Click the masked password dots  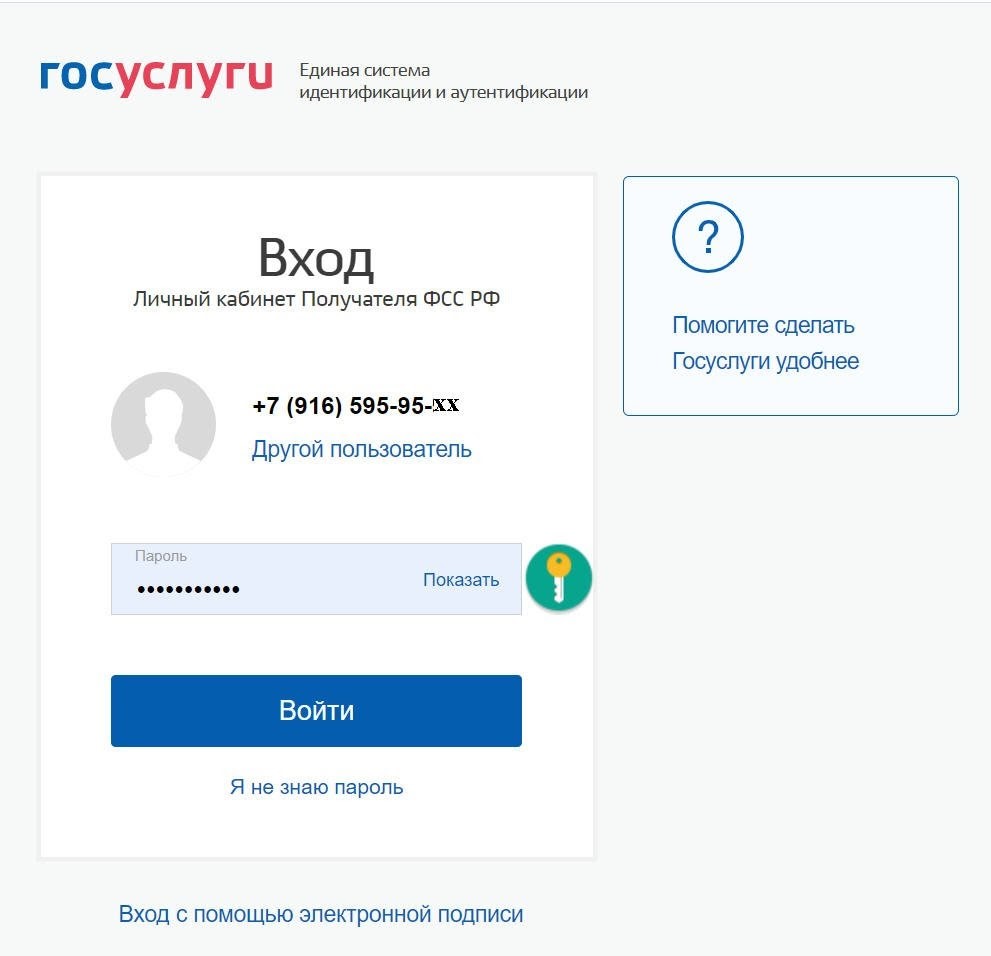(x=188, y=589)
